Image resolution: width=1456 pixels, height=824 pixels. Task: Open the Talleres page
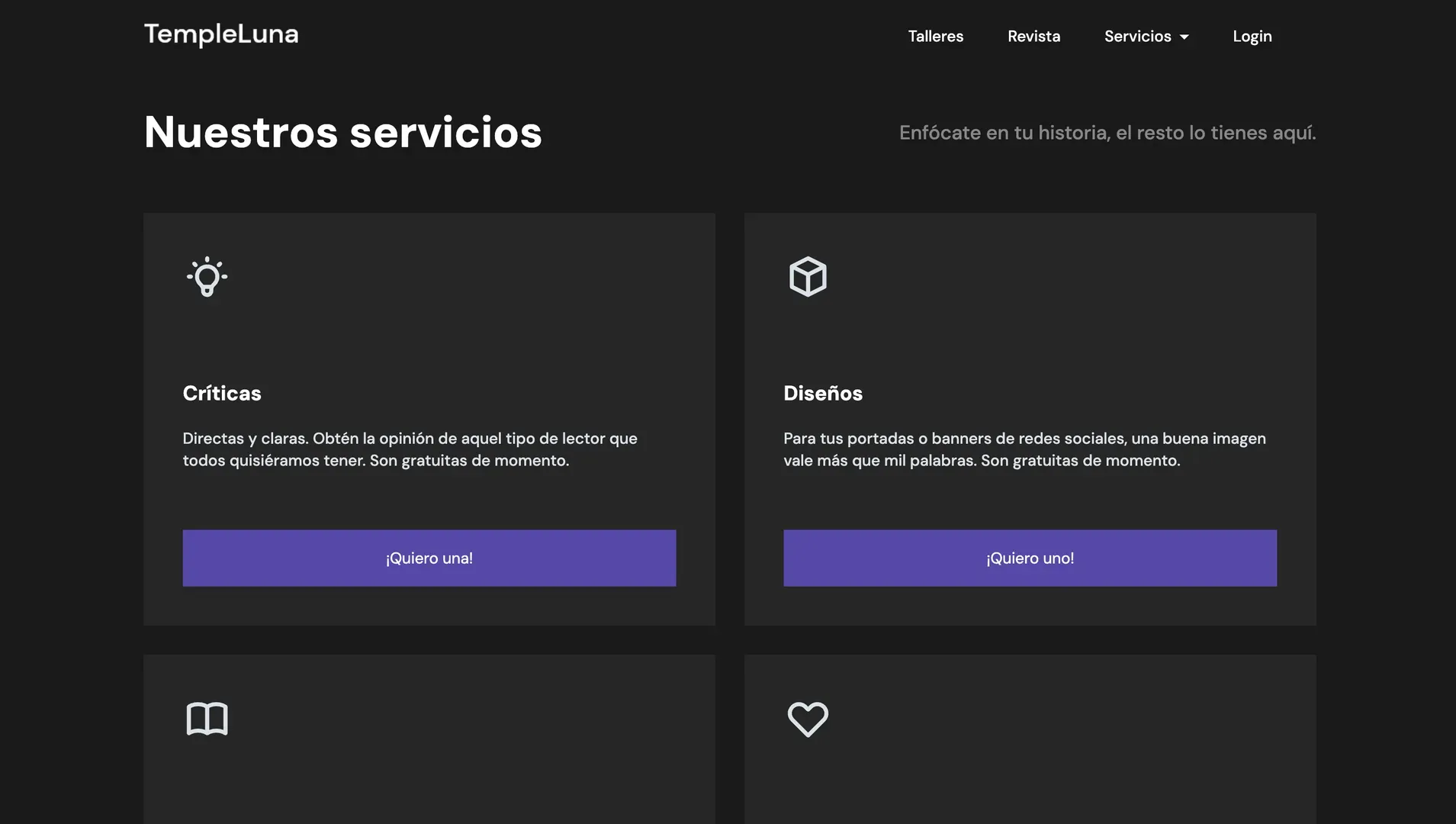[x=935, y=37]
